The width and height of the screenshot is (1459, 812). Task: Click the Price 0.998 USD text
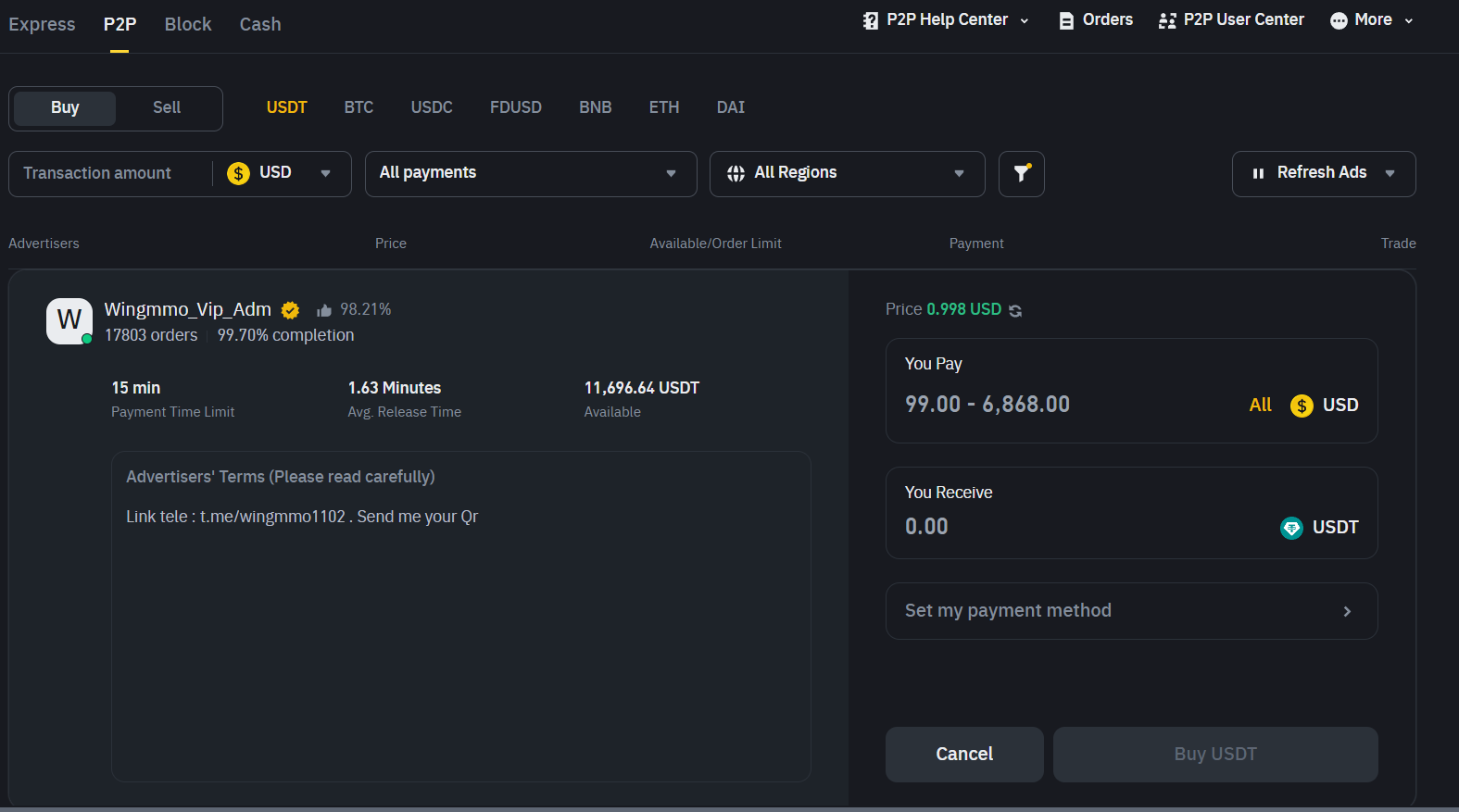pyautogui.click(x=943, y=309)
